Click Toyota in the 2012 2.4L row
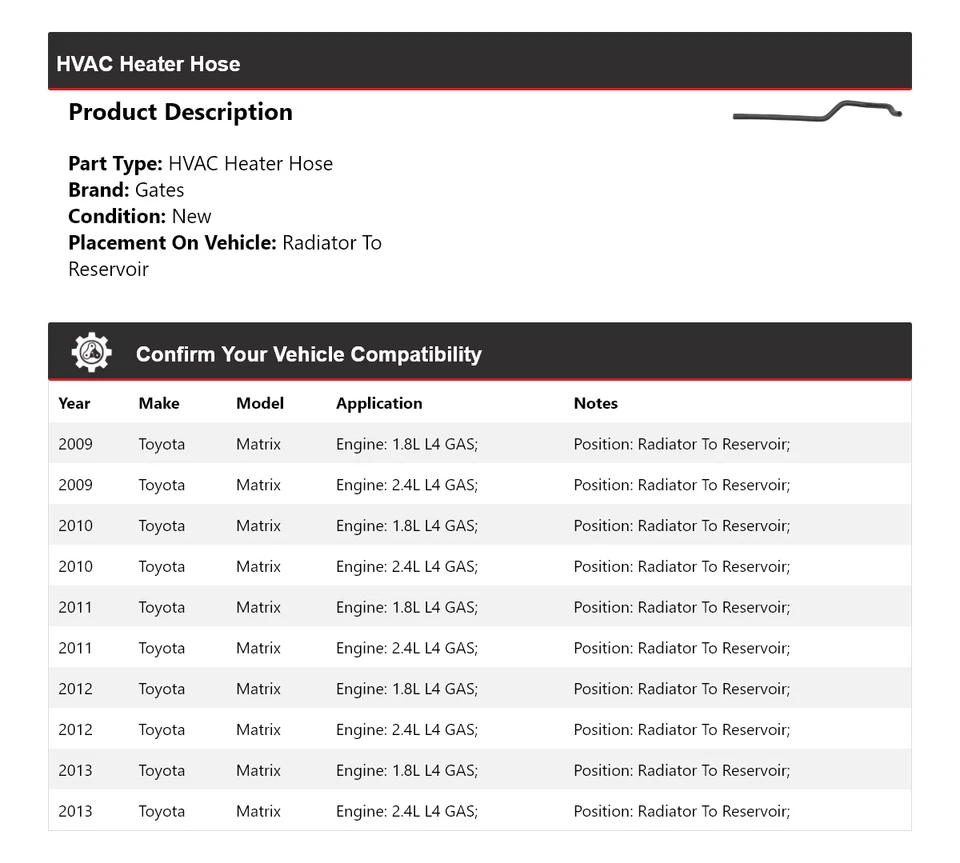 tap(161, 729)
